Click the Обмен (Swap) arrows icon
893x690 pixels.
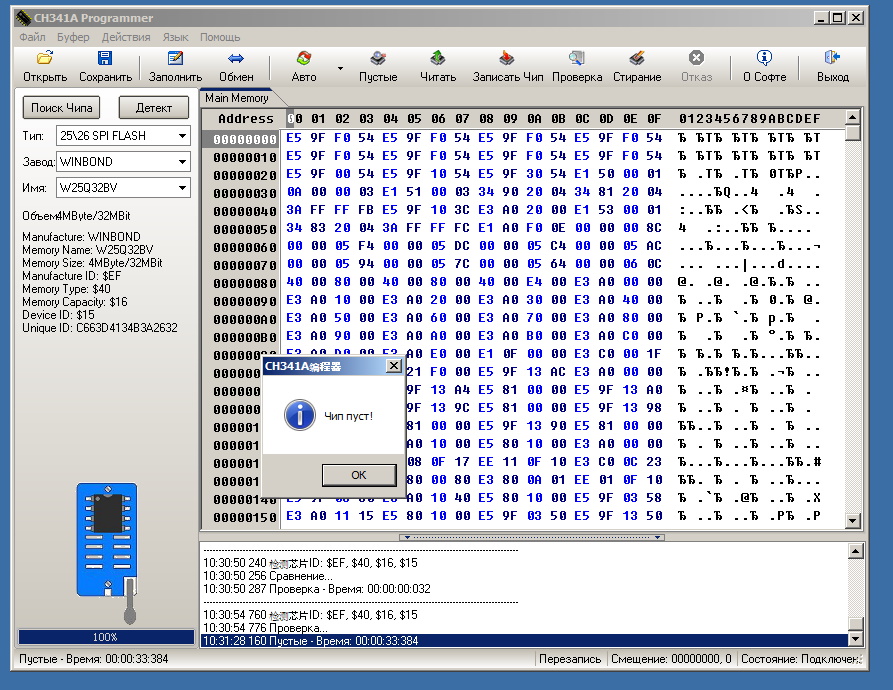pos(236,59)
